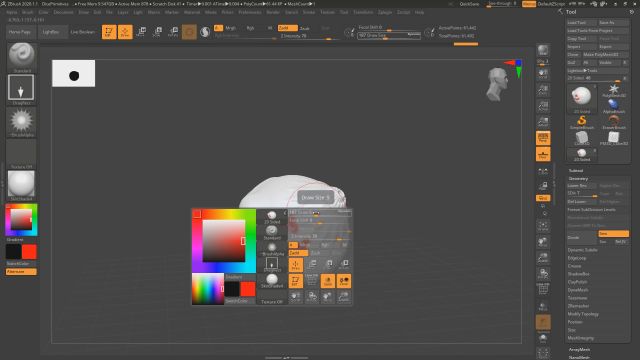Image resolution: width=640 pixels, height=360 pixels.
Task: Expand the Dynamic Subdiv section
Action: click(583, 250)
